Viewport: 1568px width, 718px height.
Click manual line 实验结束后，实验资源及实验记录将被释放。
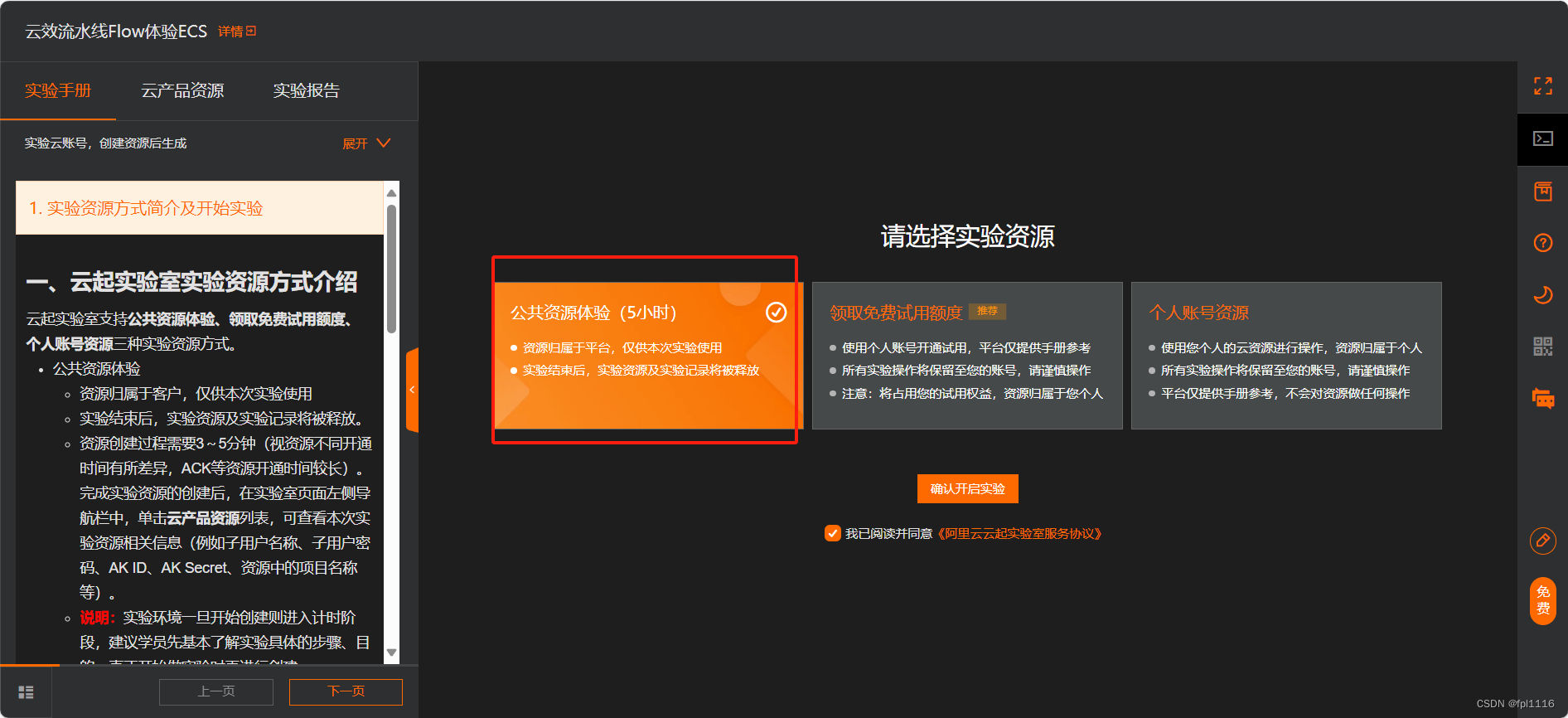(x=225, y=419)
